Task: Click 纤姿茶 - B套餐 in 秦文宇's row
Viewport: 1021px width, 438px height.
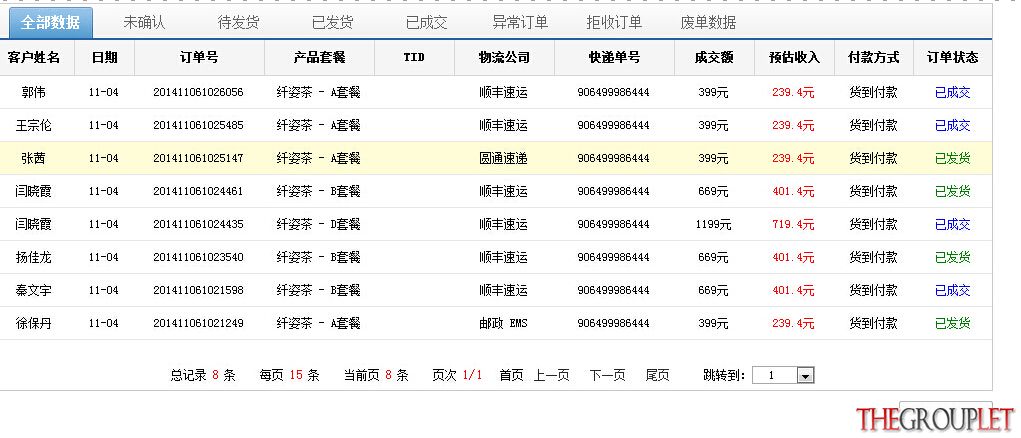Action: click(319, 290)
